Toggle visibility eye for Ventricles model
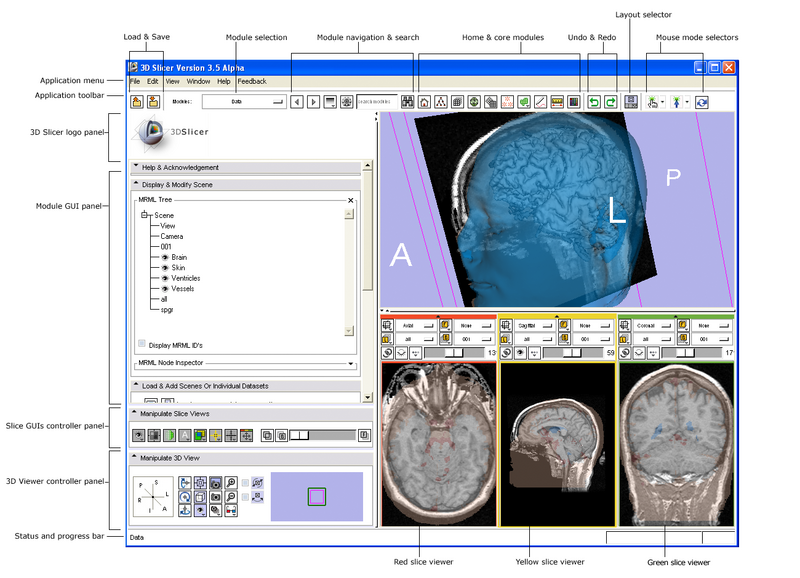800x578 pixels. point(164,278)
